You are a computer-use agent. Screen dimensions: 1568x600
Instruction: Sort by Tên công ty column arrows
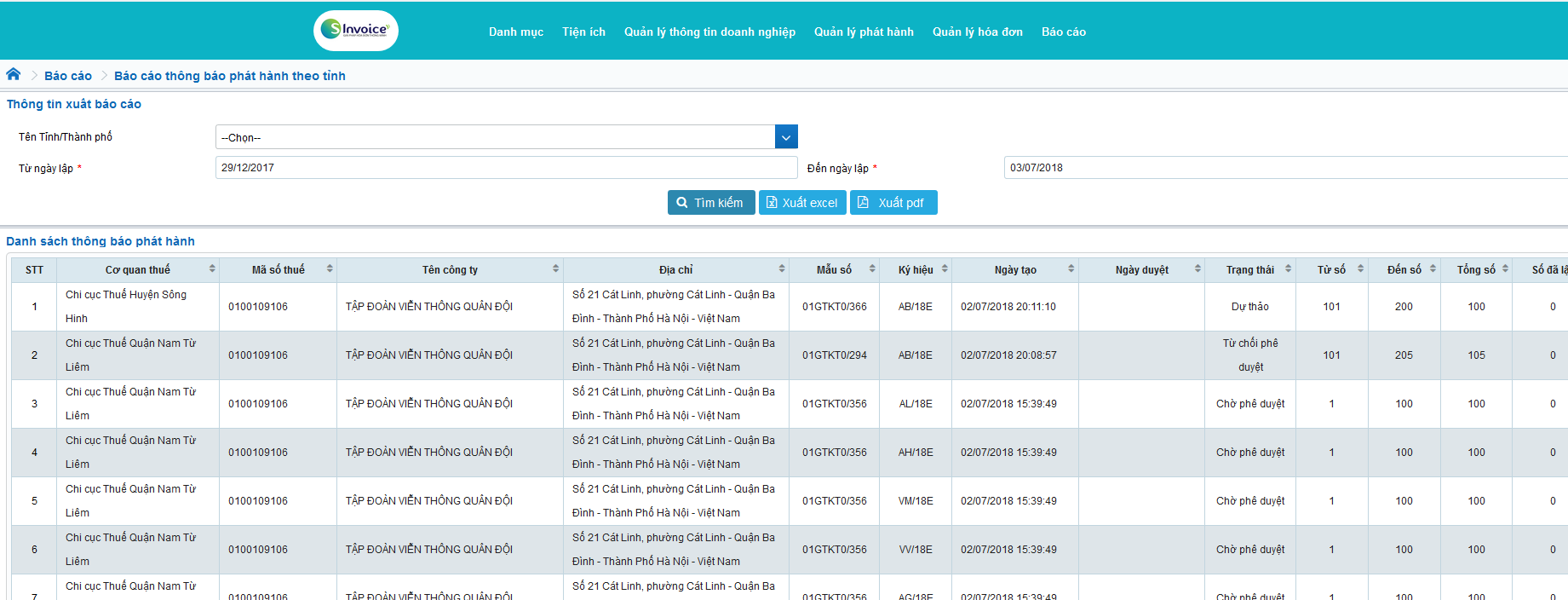(x=555, y=269)
